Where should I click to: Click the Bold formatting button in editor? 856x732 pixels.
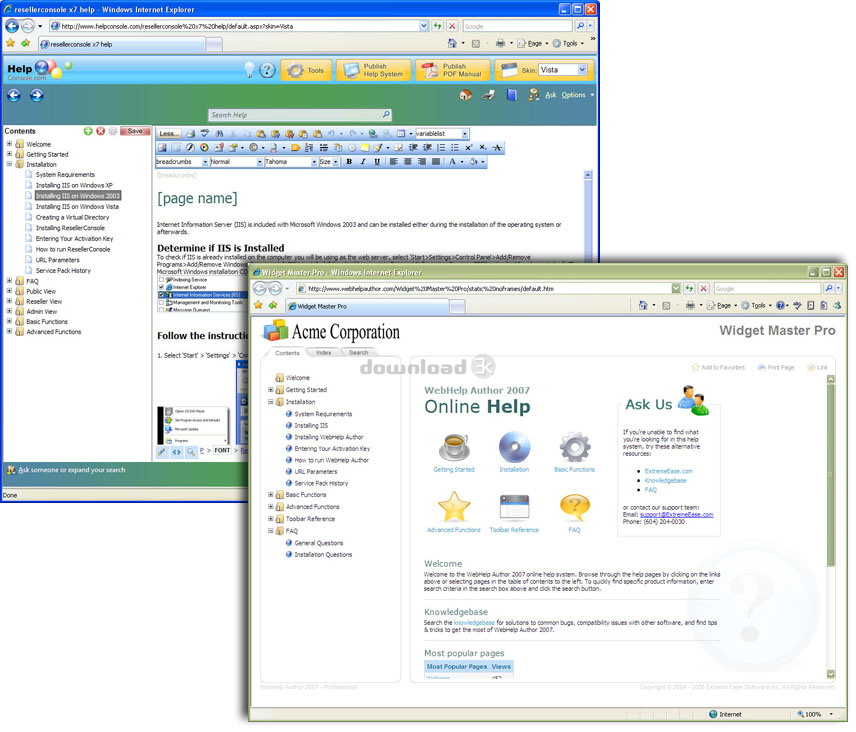point(349,162)
